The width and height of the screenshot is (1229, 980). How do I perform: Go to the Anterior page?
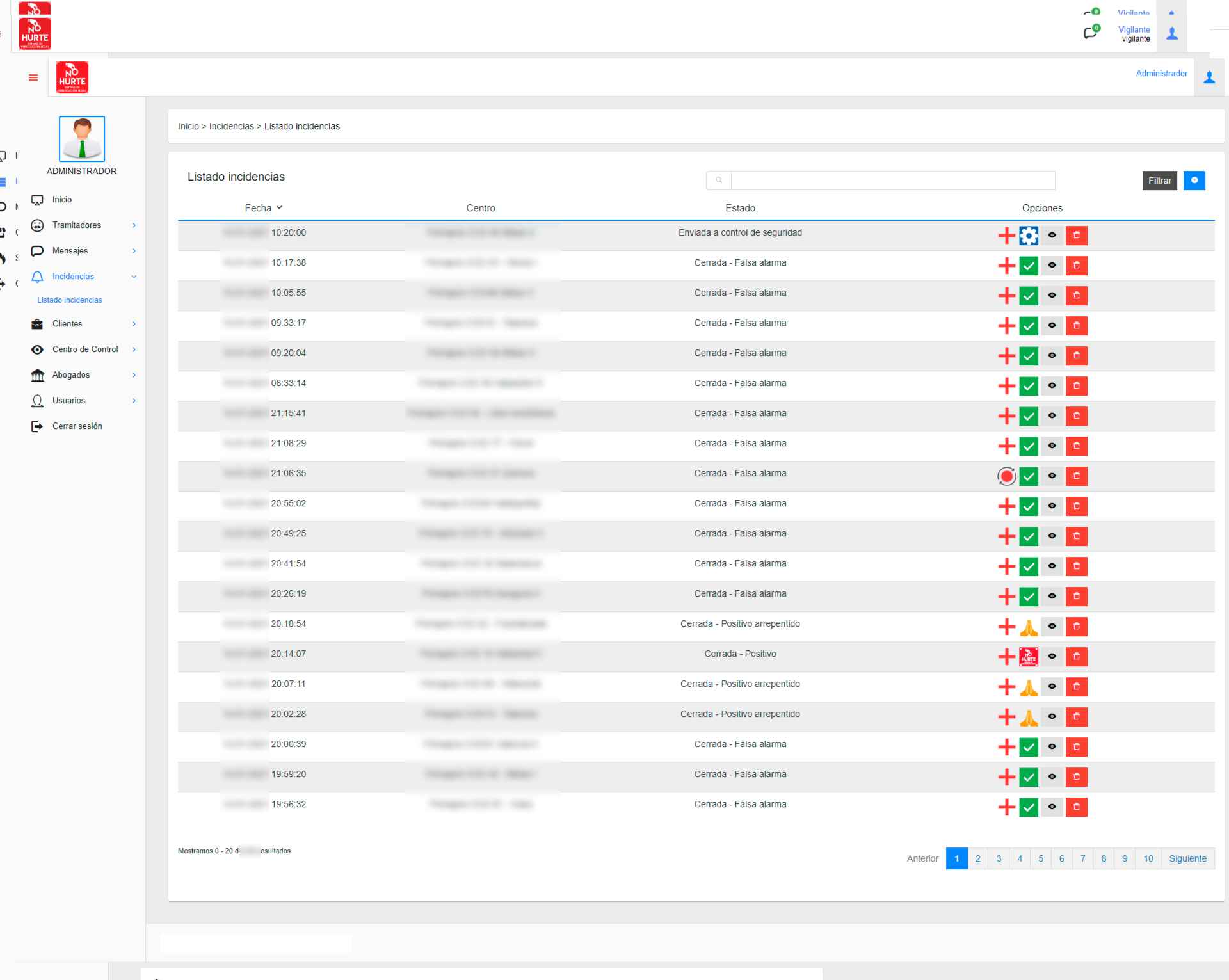point(922,858)
